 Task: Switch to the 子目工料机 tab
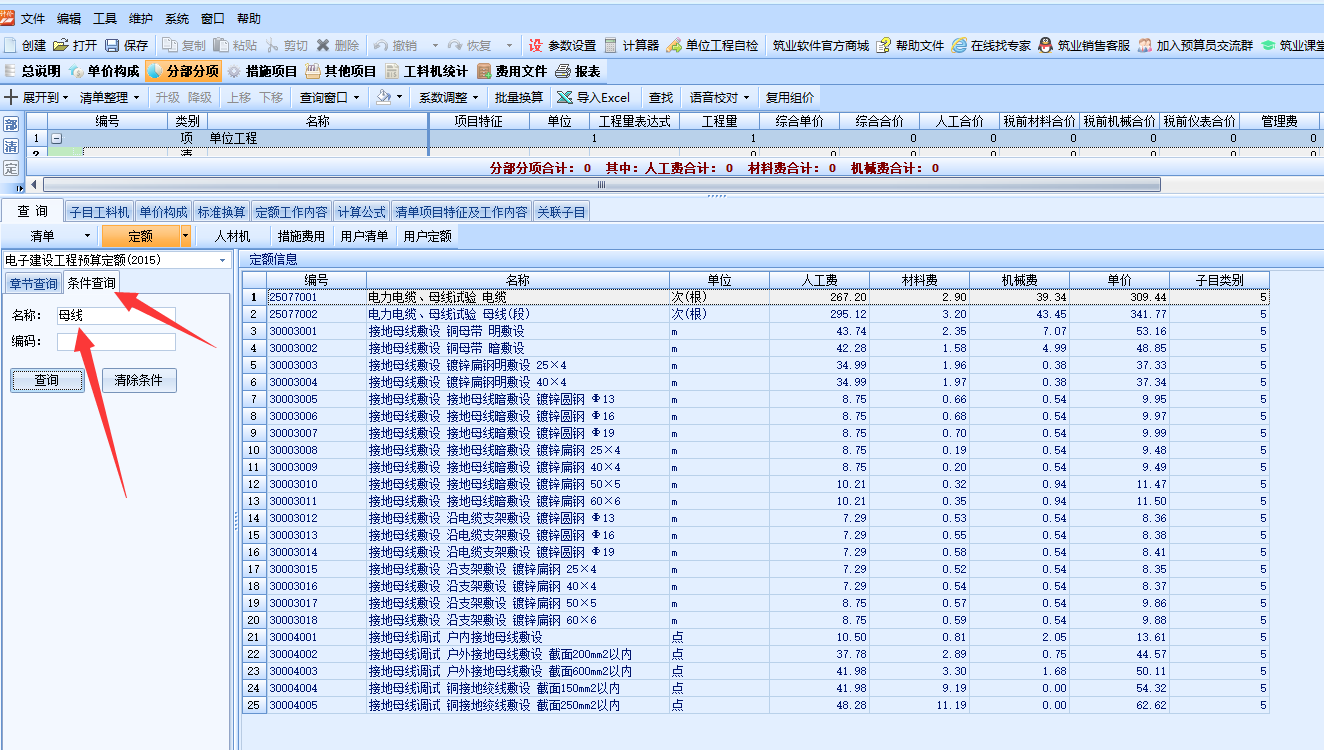[99, 212]
